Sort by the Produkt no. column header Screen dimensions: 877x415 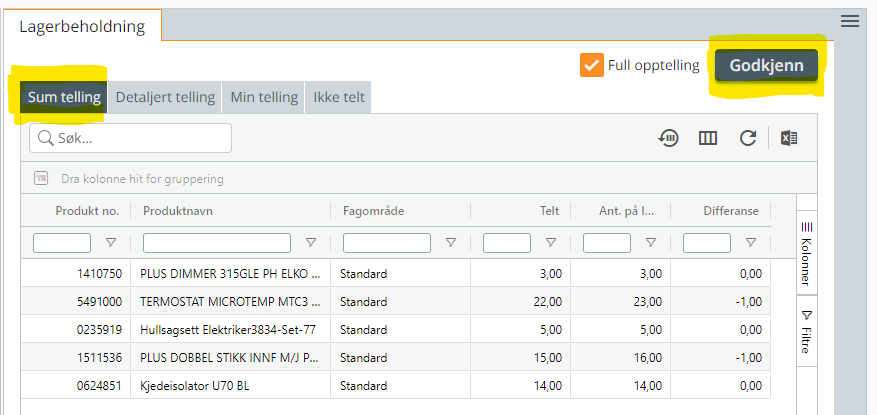pos(87,211)
